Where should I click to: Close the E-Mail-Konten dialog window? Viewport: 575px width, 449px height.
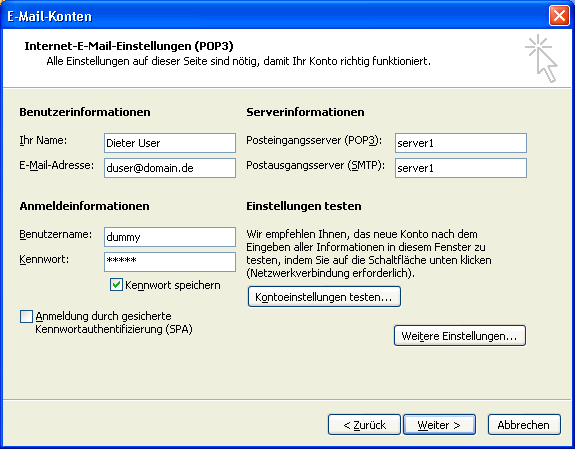559,16
